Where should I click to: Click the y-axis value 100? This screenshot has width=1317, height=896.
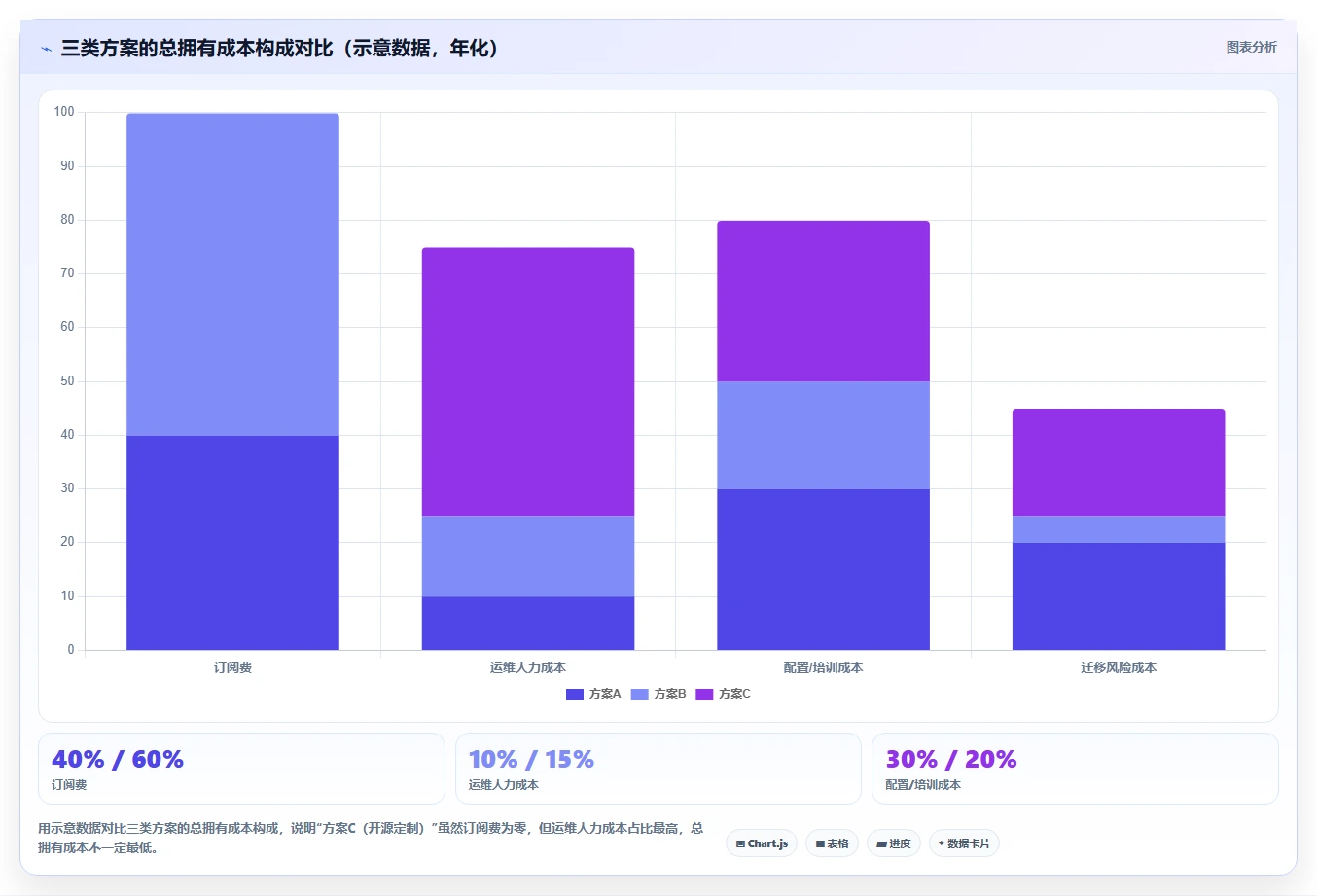[64, 112]
